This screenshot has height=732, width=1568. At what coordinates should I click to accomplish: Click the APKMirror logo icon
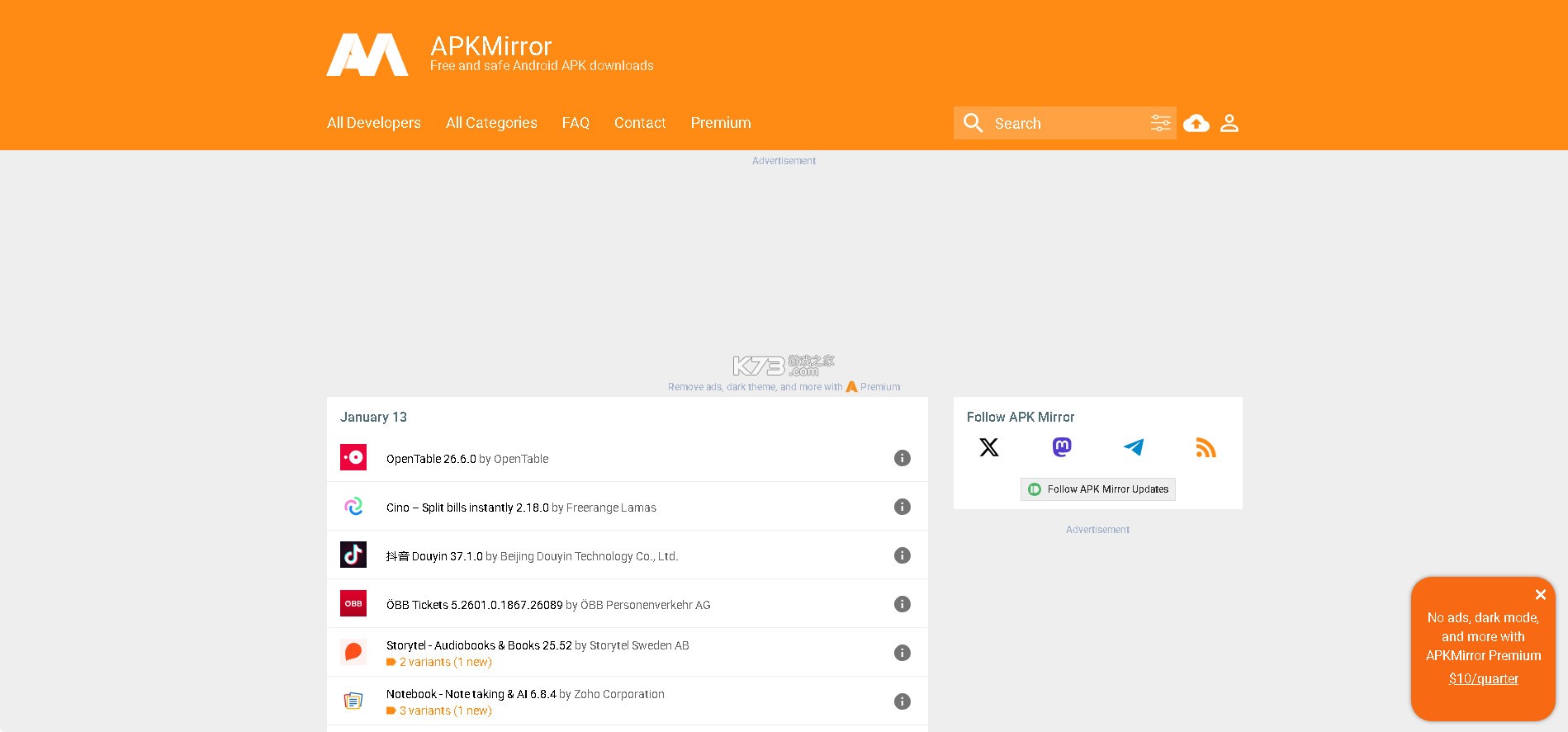click(x=367, y=54)
